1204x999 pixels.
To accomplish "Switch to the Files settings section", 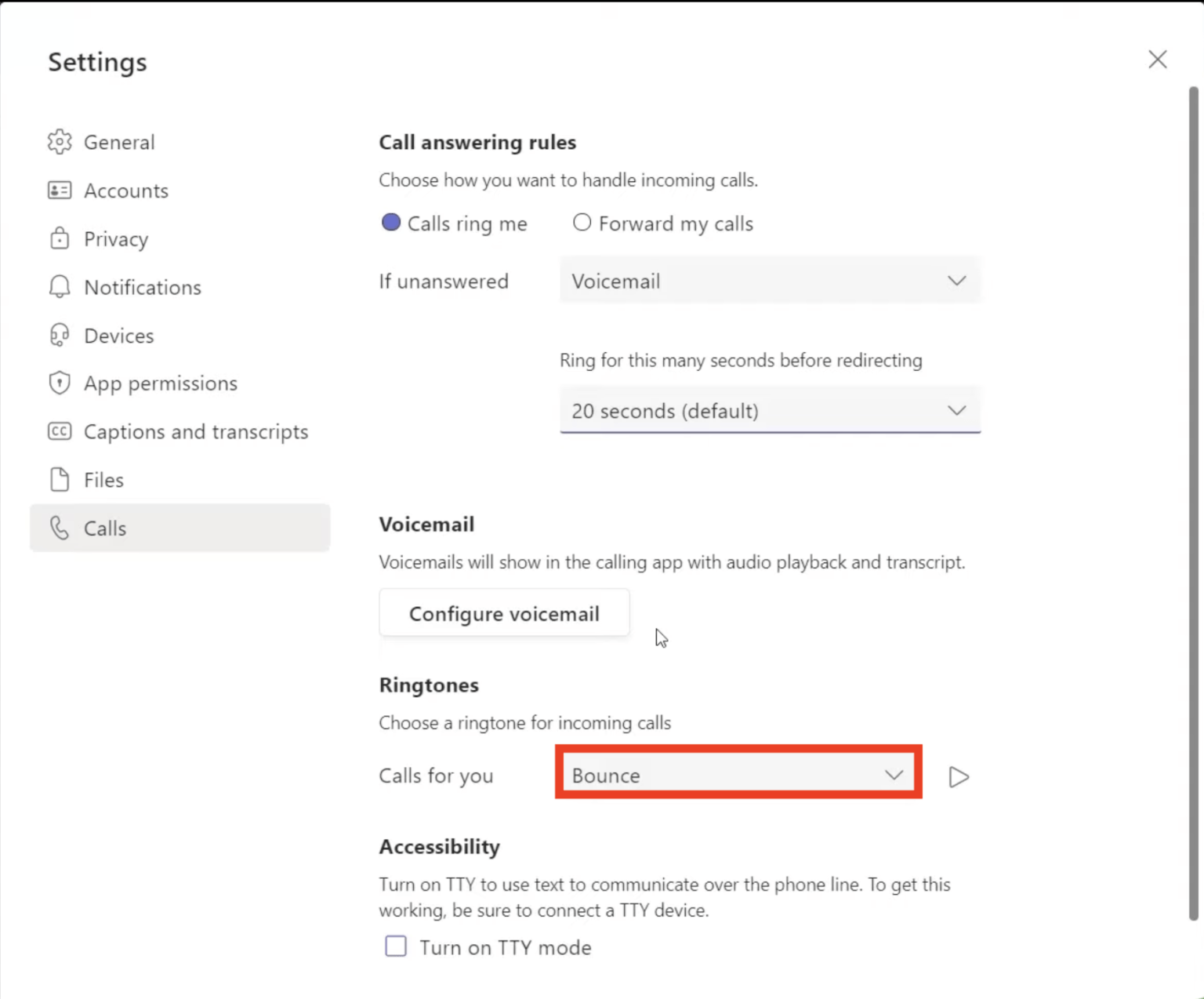I will pyautogui.click(x=103, y=479).
